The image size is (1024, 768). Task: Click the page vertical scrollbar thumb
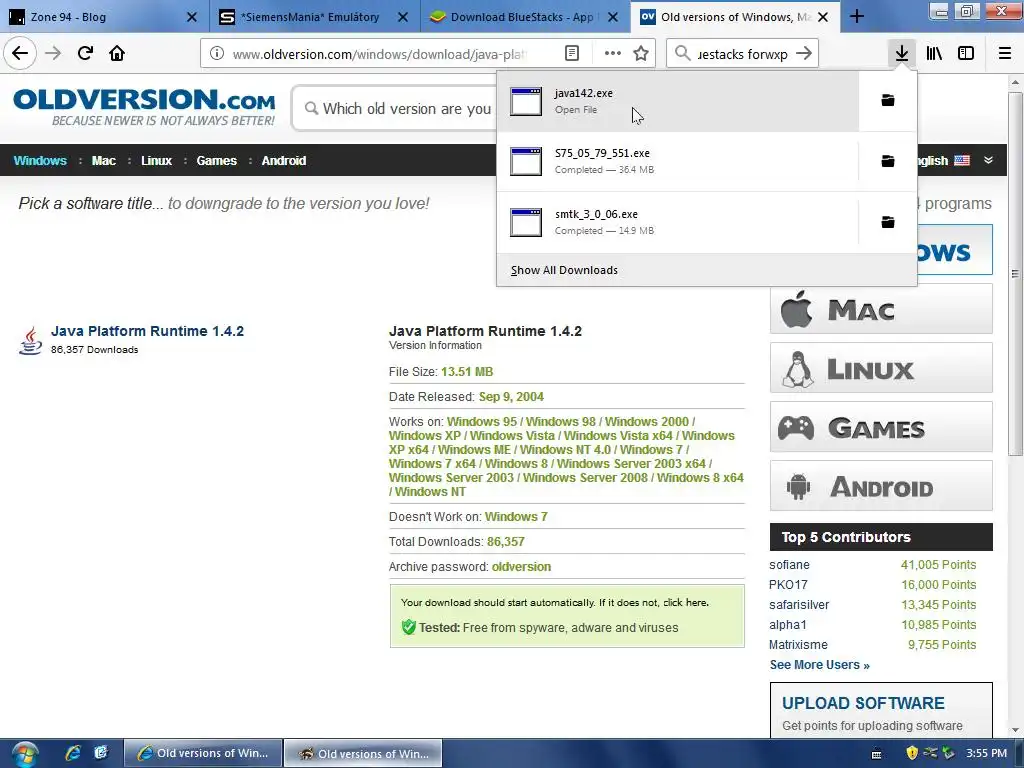tap(1015, 274)
